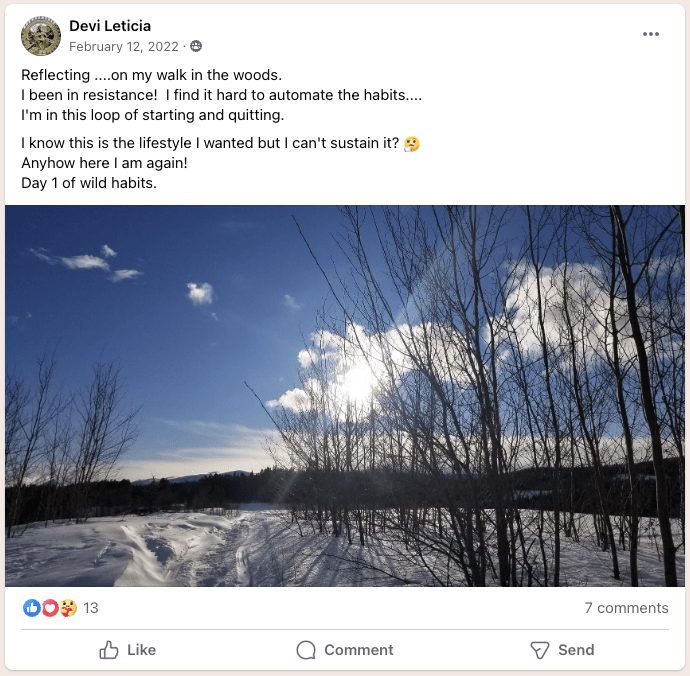Click the Send paper-plane icon
This screenshot has height=676, width=690.
tap(540, 650)
